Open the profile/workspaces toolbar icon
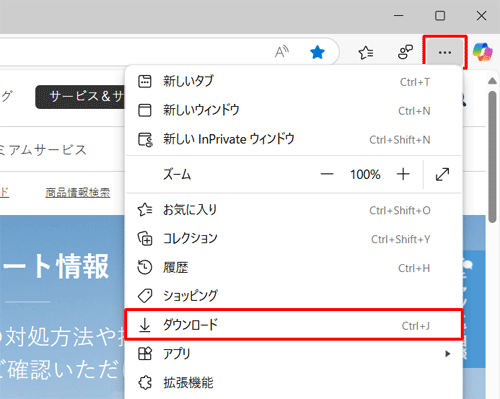This screenshot has height=399, width=500. [x=405, y=52]
